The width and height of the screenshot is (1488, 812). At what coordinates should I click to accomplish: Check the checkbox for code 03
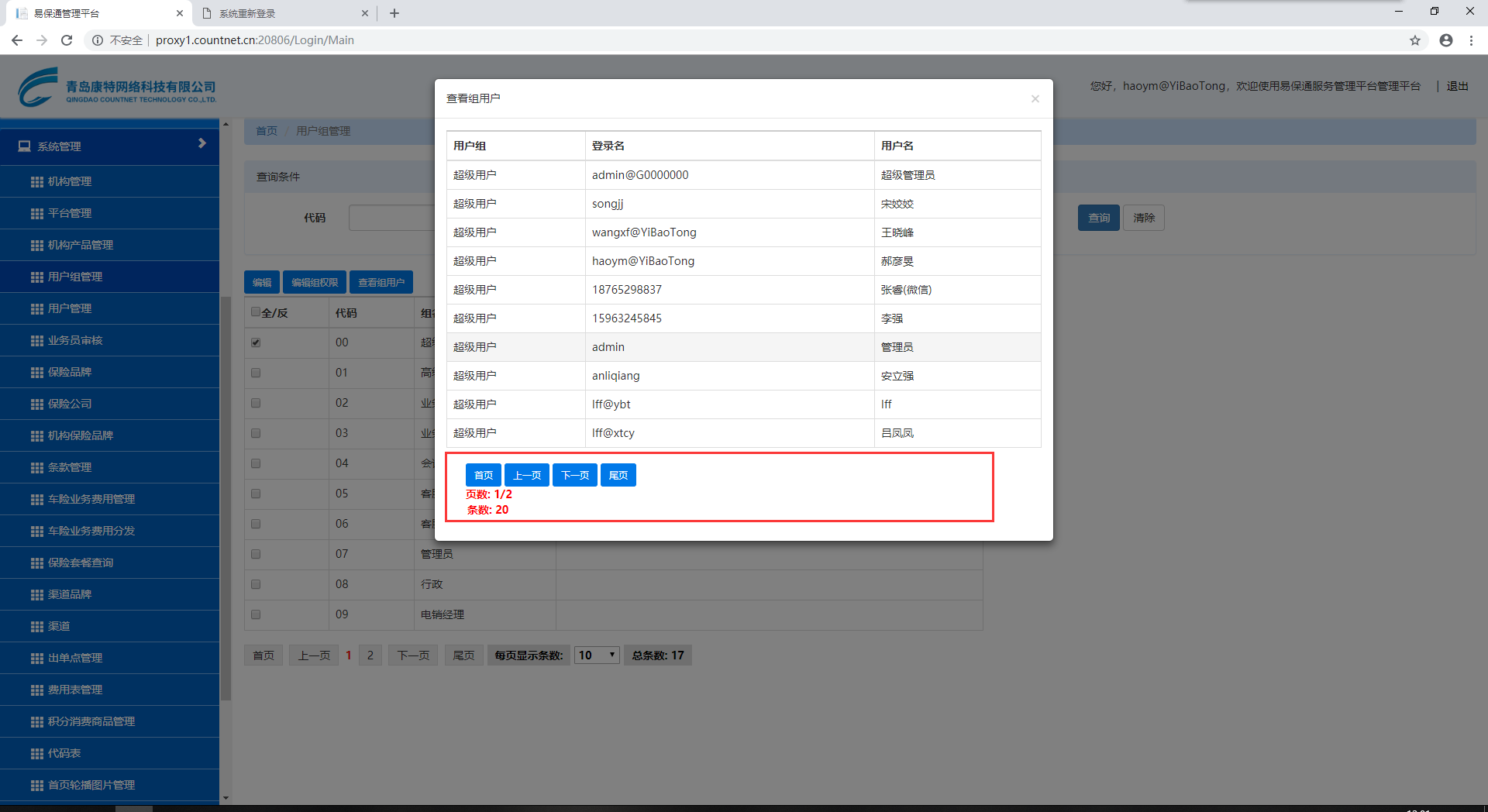tap(256, 433)
